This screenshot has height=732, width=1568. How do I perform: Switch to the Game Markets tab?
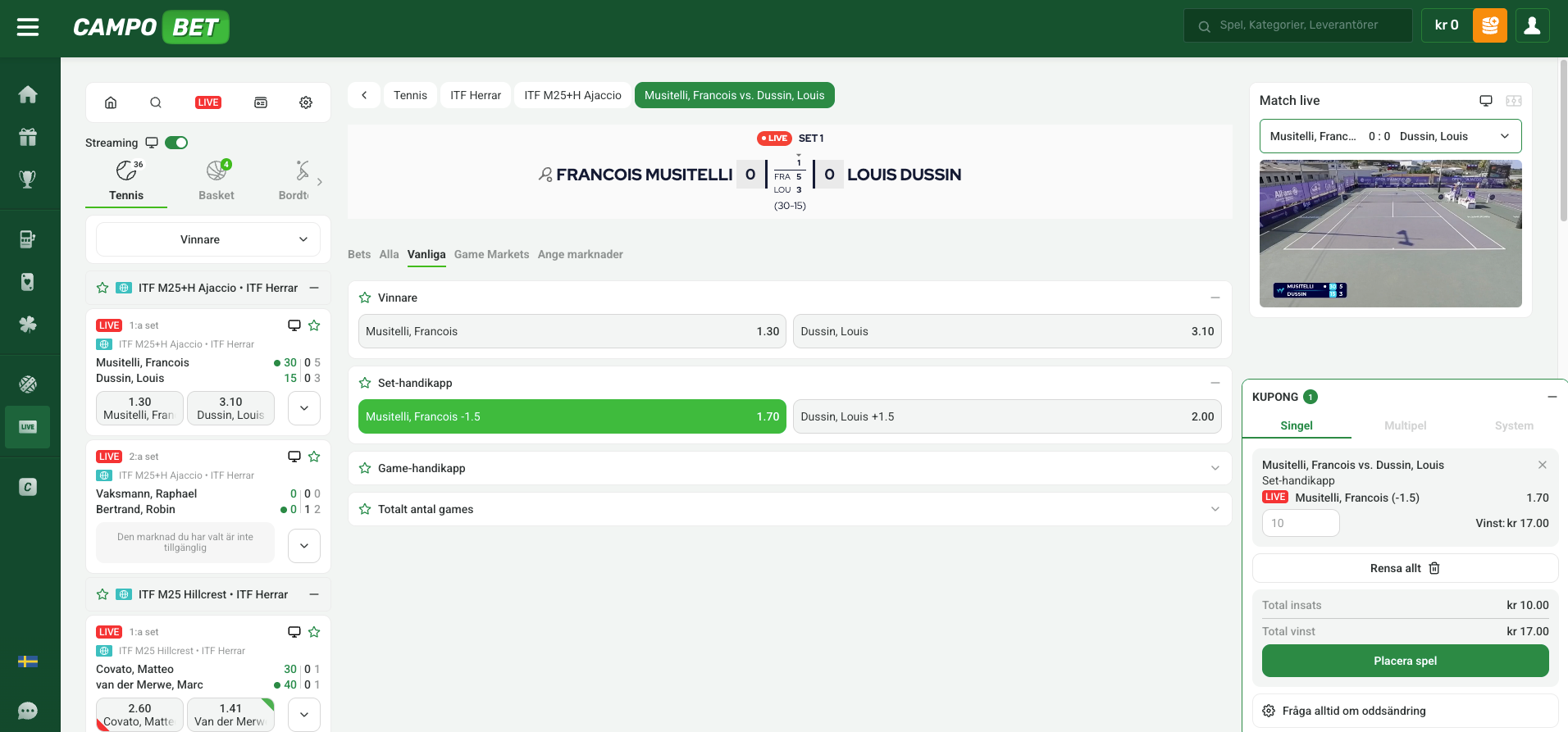(491, 254)
